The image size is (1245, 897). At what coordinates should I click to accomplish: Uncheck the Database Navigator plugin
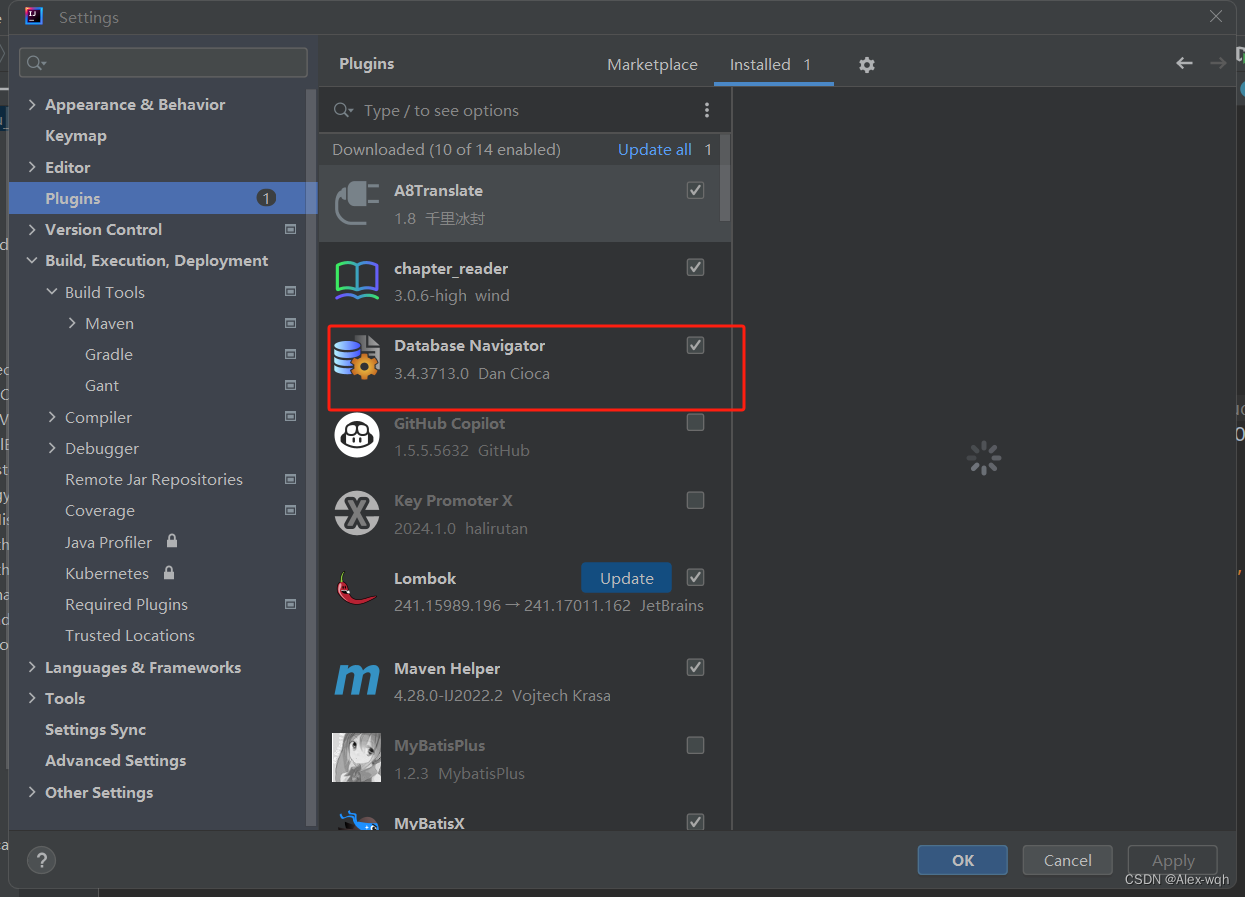(x=696, y=345)
